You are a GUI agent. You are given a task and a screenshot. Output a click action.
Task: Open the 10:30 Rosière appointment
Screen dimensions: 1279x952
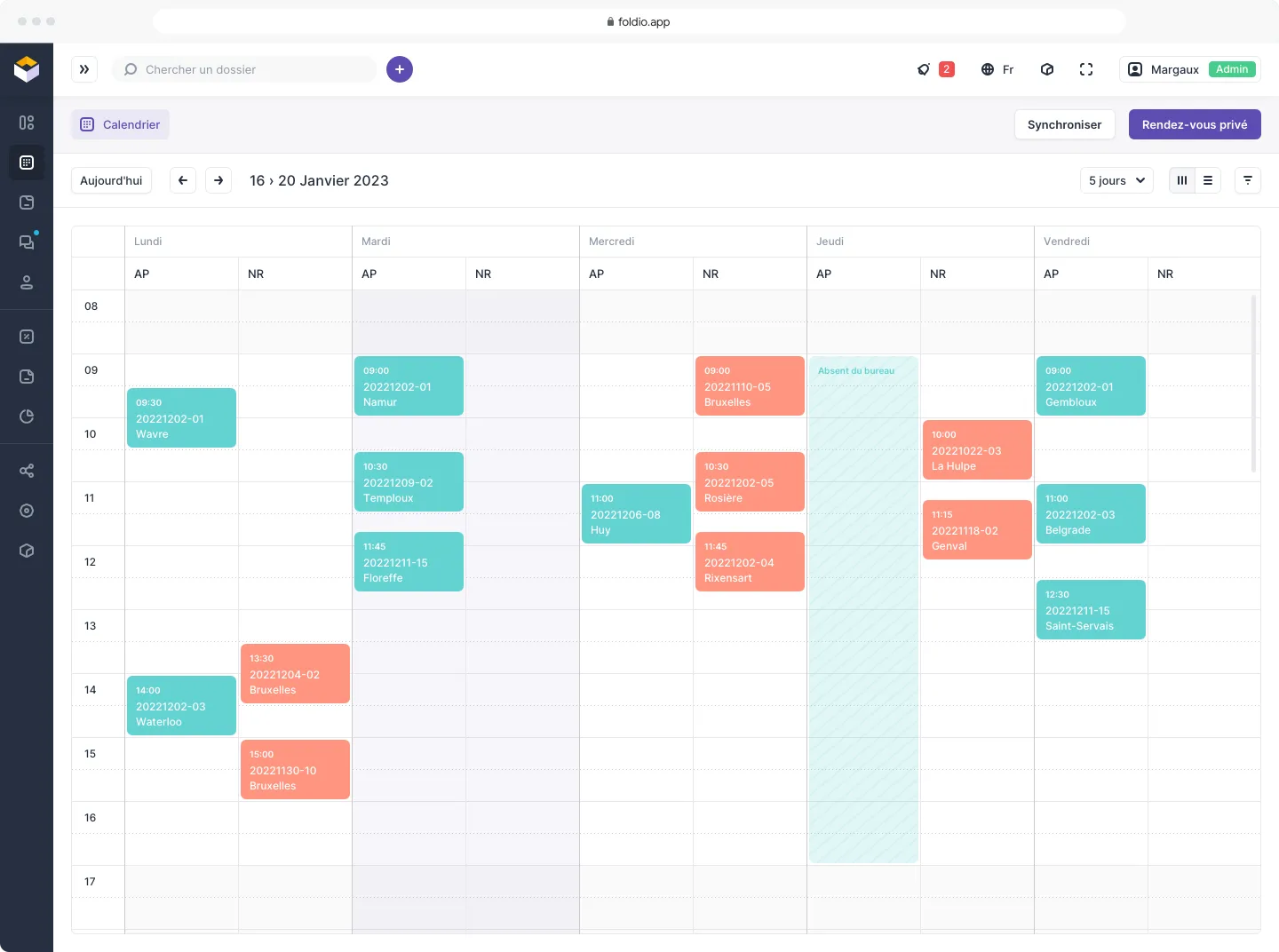click(750, 481)
